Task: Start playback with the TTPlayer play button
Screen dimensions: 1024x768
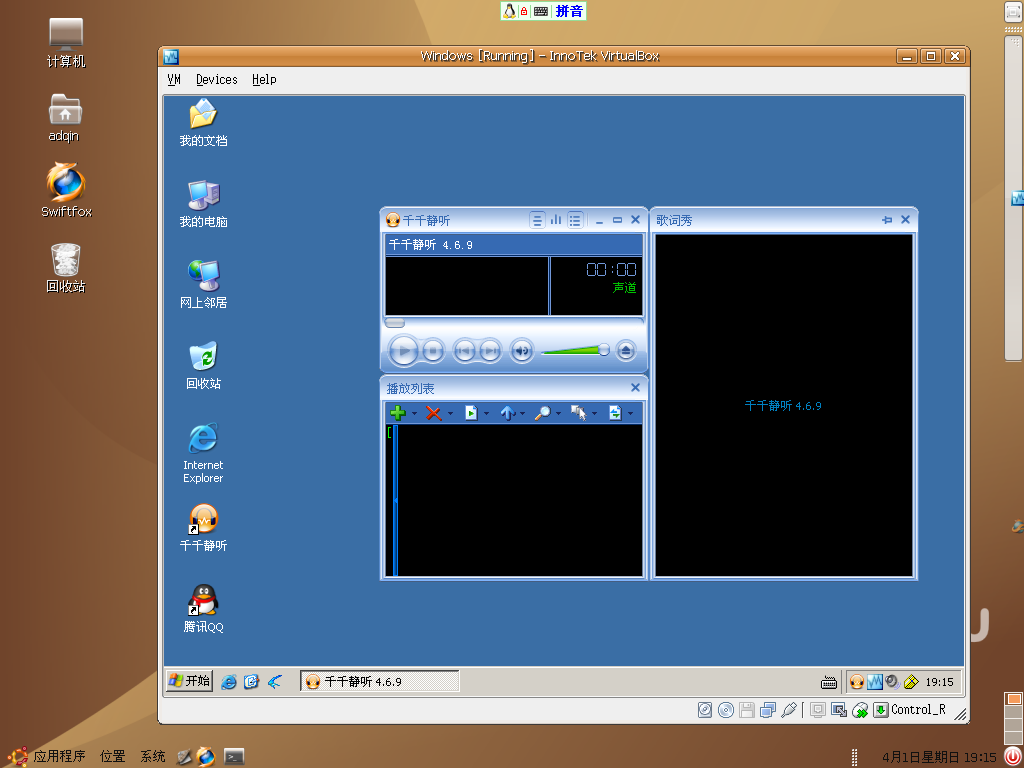Action: pos(403,351)
